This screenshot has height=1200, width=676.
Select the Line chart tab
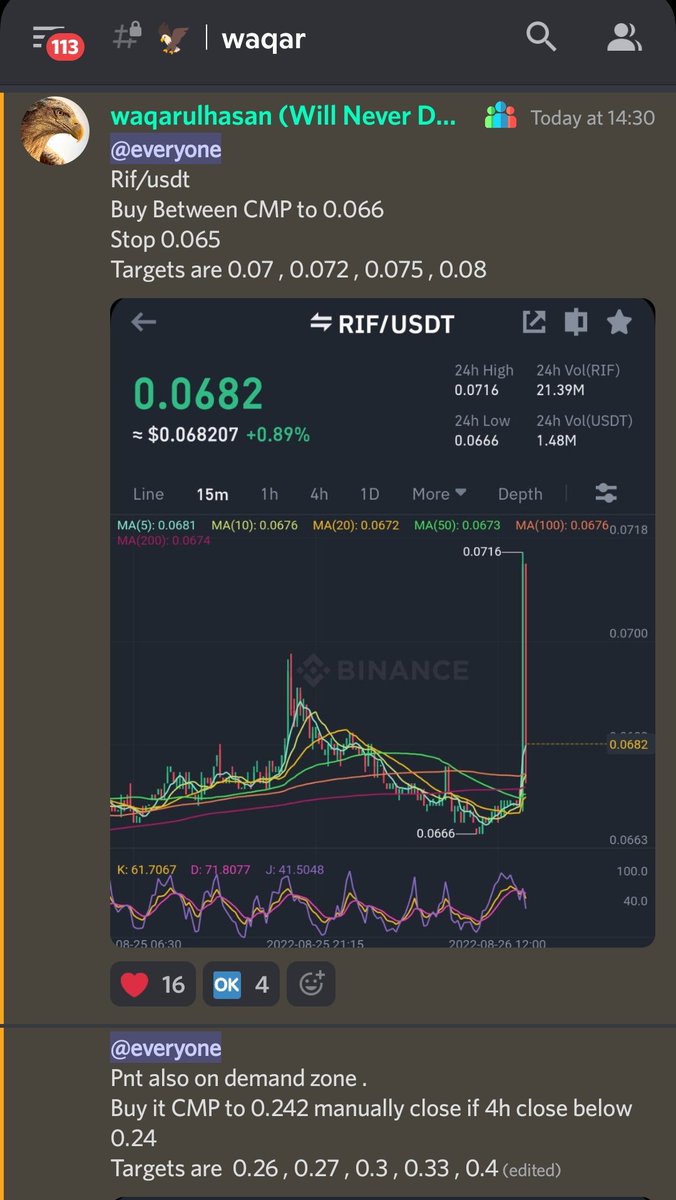pos(148,494)
